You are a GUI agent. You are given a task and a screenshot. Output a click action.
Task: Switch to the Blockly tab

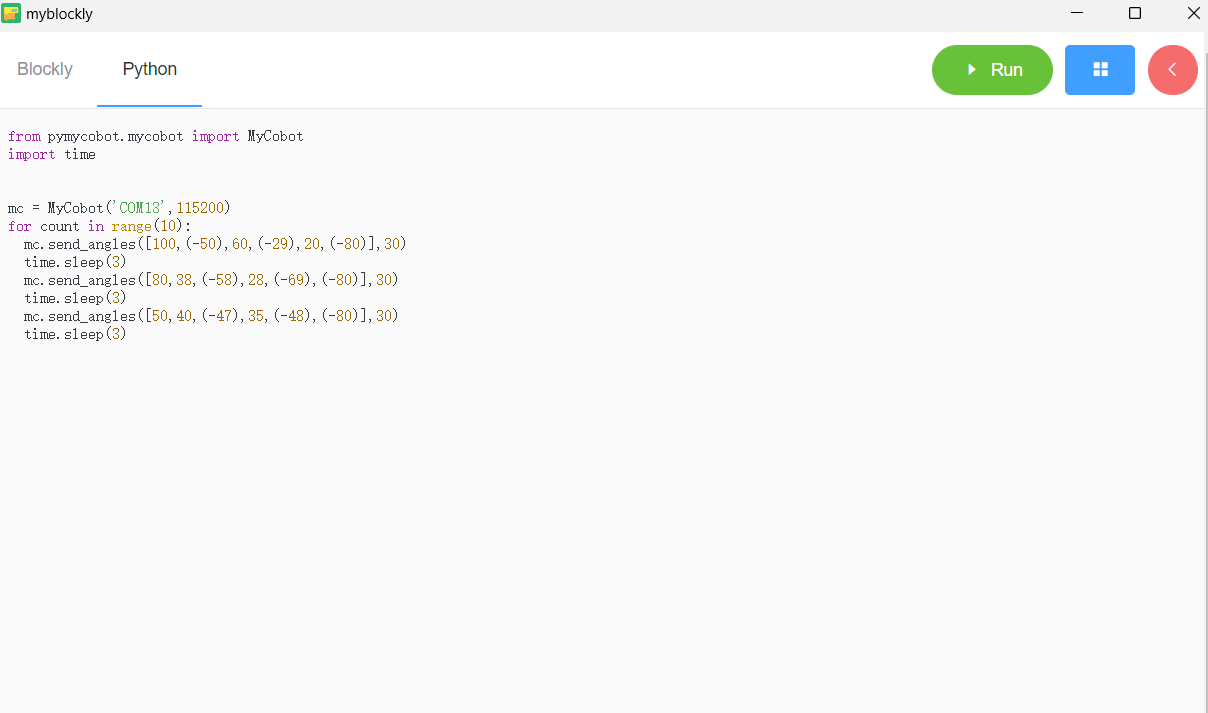(x=44, y=69)
